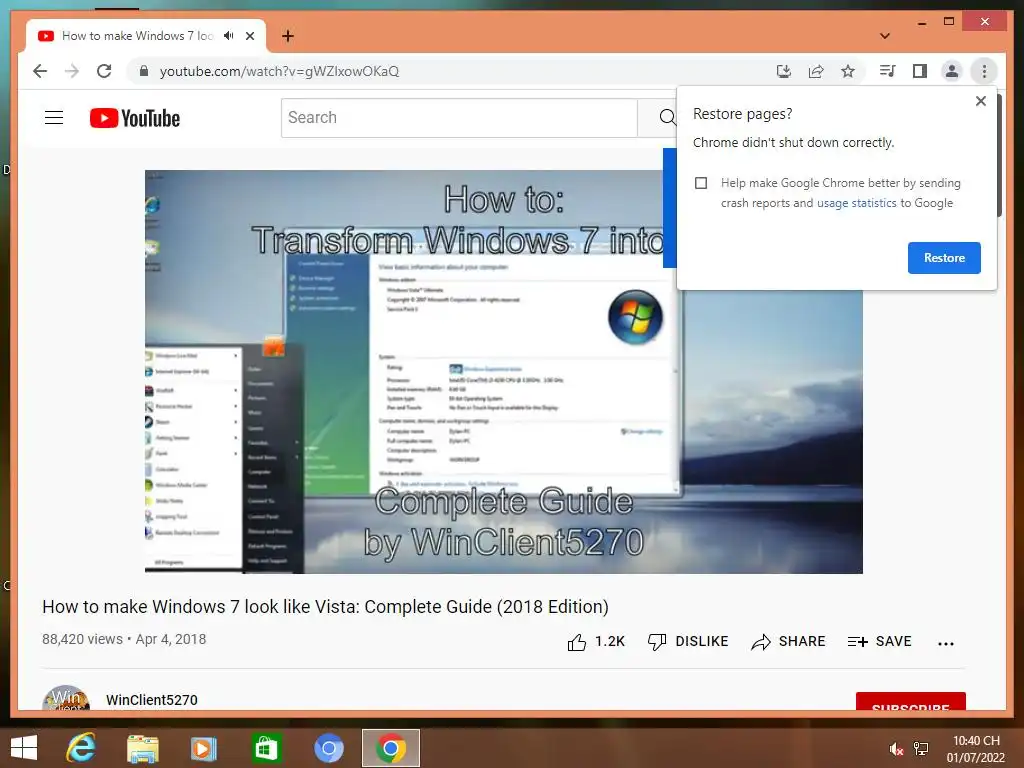Share this page via address bar icon

pyautogui.click(x=816, y=71)
